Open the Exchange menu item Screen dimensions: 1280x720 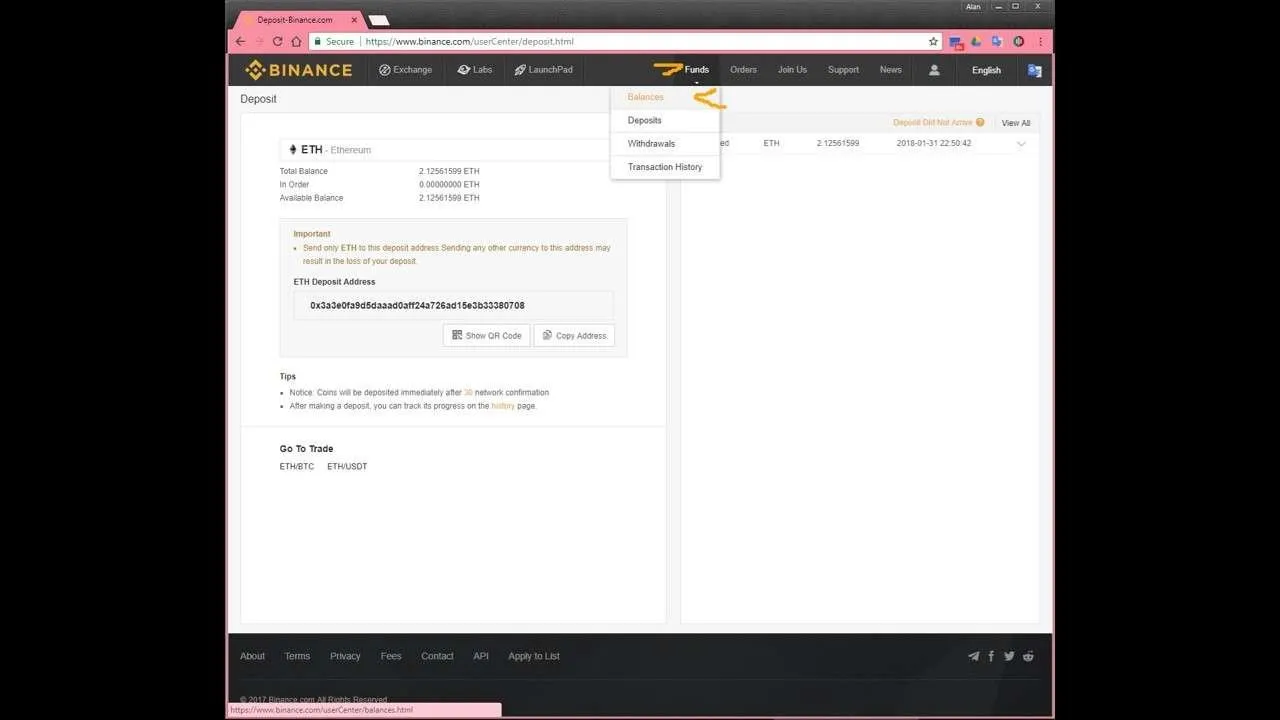(405, 70)
